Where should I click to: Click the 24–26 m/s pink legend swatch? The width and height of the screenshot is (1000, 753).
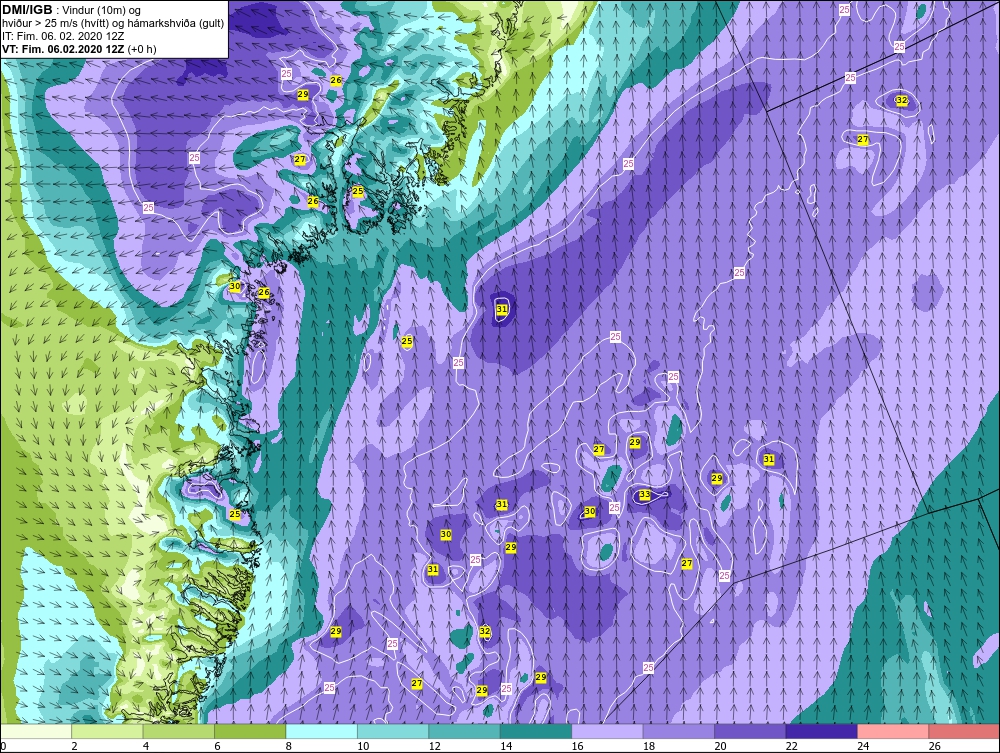tap(893, 731)
